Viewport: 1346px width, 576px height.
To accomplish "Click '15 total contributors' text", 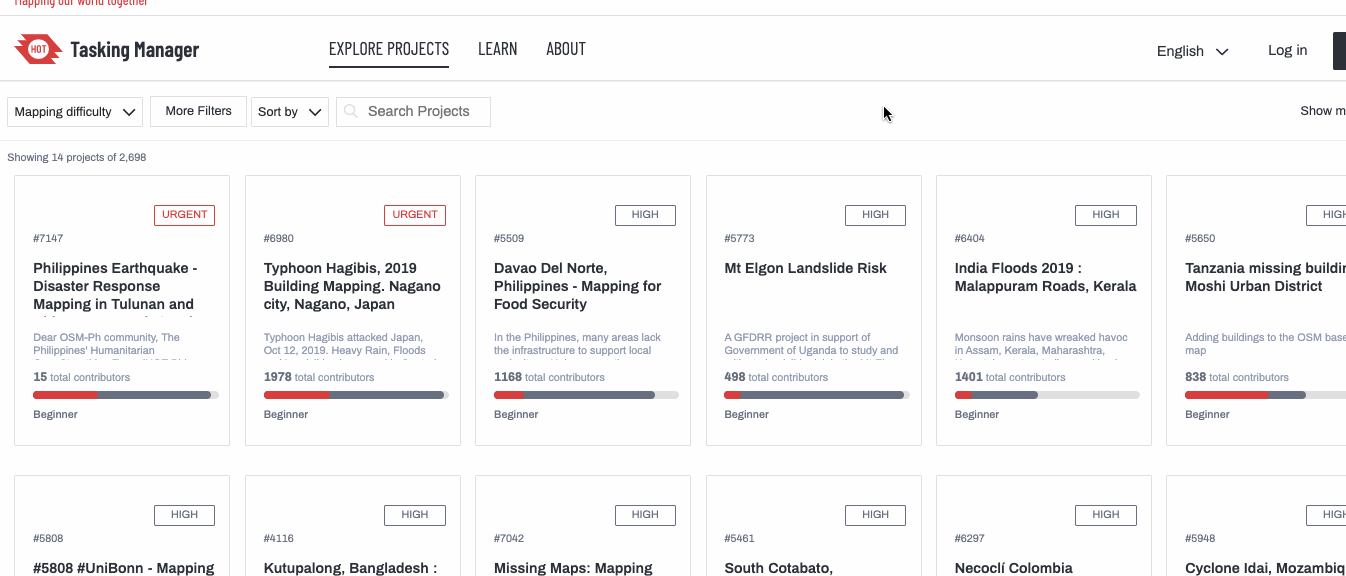I will [82, 377].
